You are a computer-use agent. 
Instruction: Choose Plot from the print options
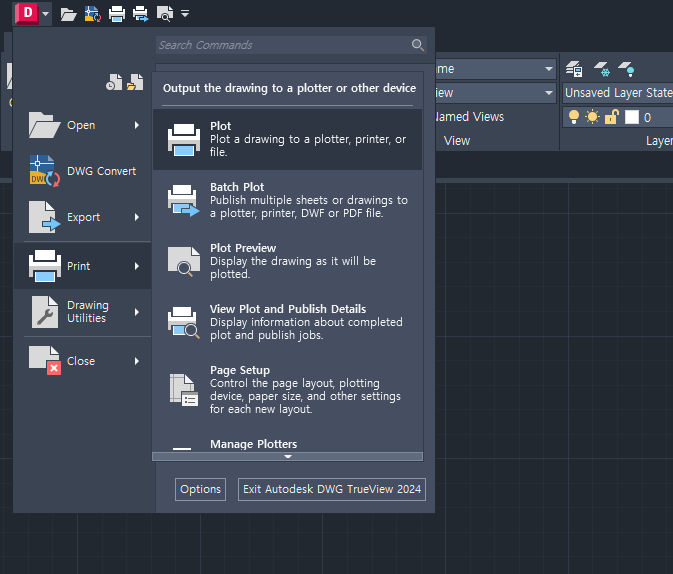pos(288,139)
